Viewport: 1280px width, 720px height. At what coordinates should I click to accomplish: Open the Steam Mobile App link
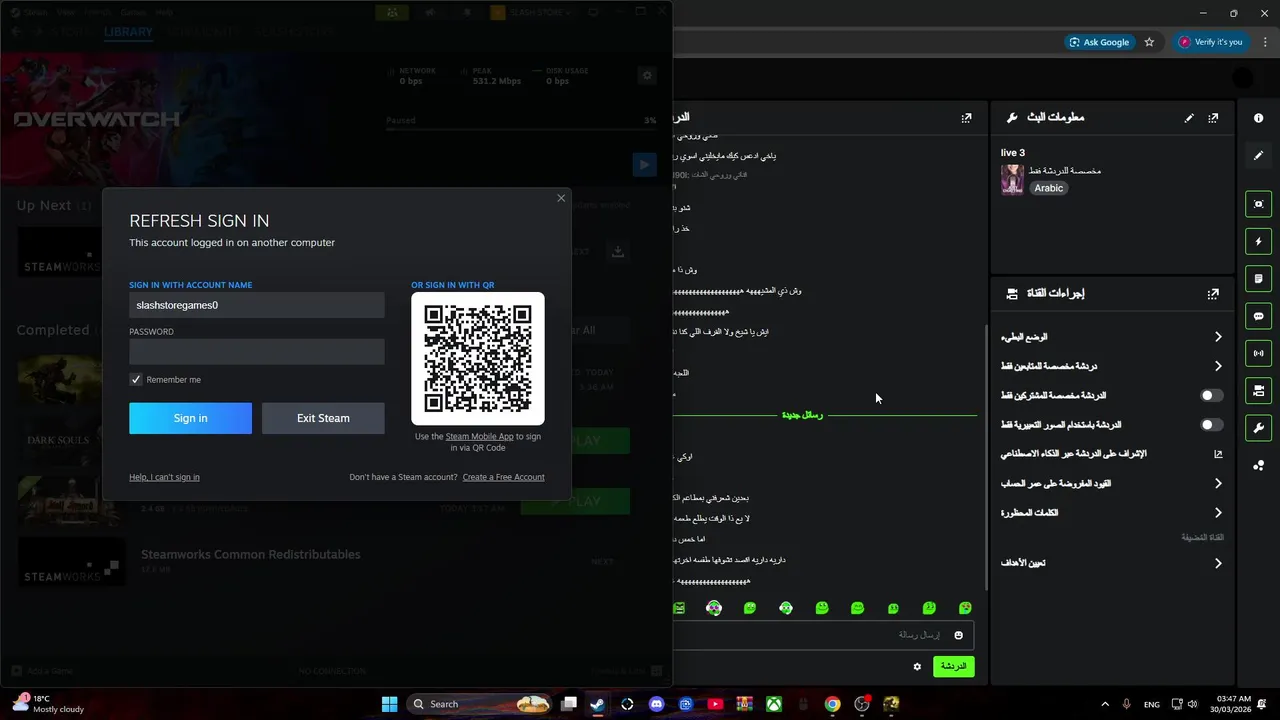[479, 436]
